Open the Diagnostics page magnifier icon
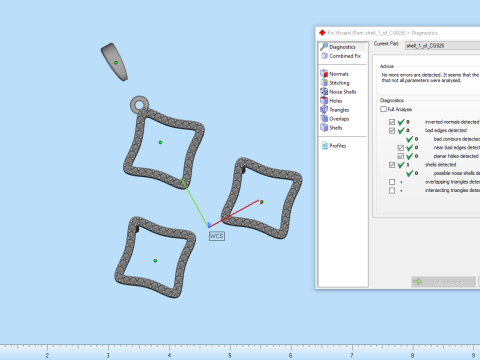This screenshot has height=360, width=480. pos(324,47)
